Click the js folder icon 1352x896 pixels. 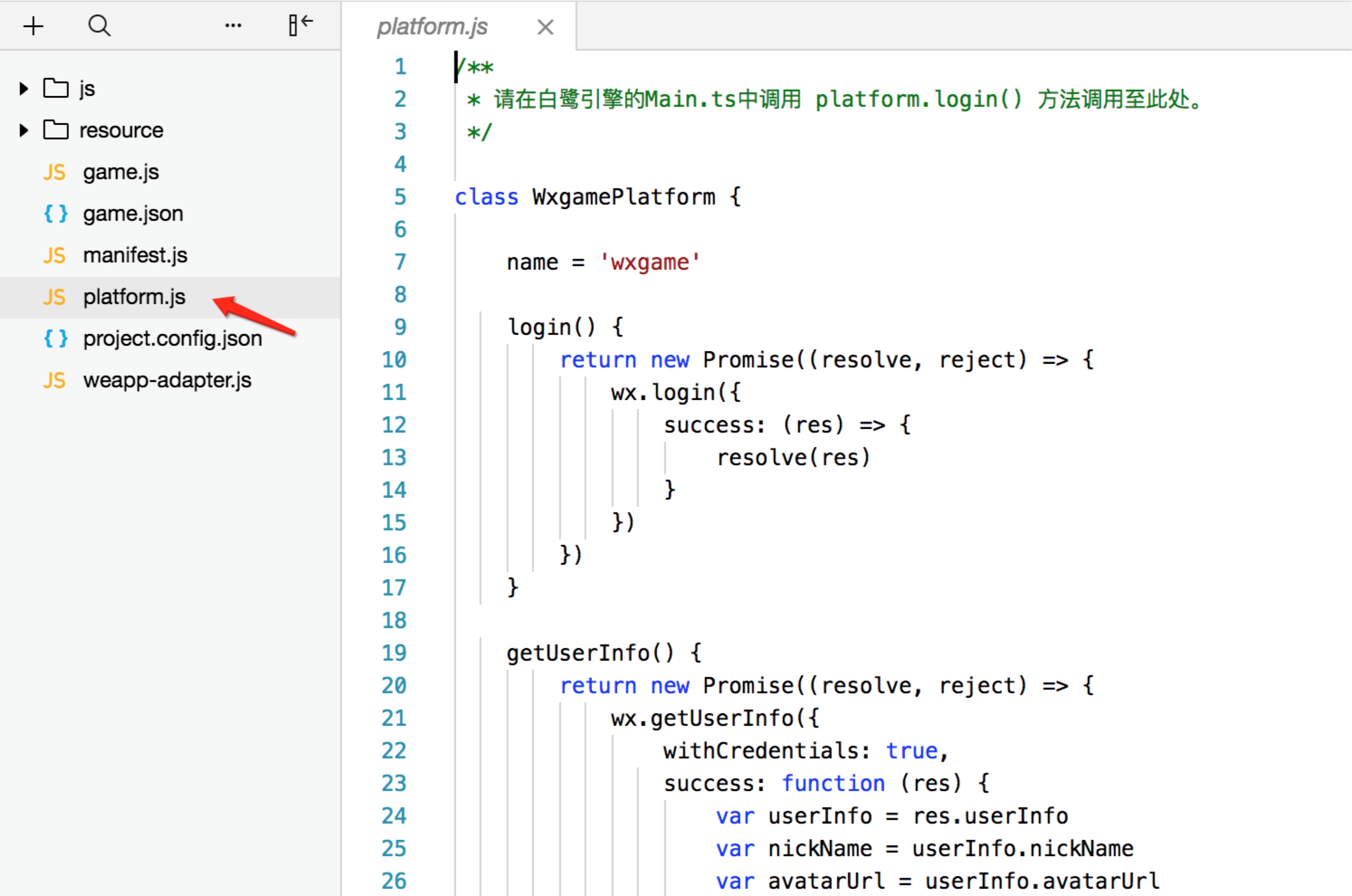56,88
